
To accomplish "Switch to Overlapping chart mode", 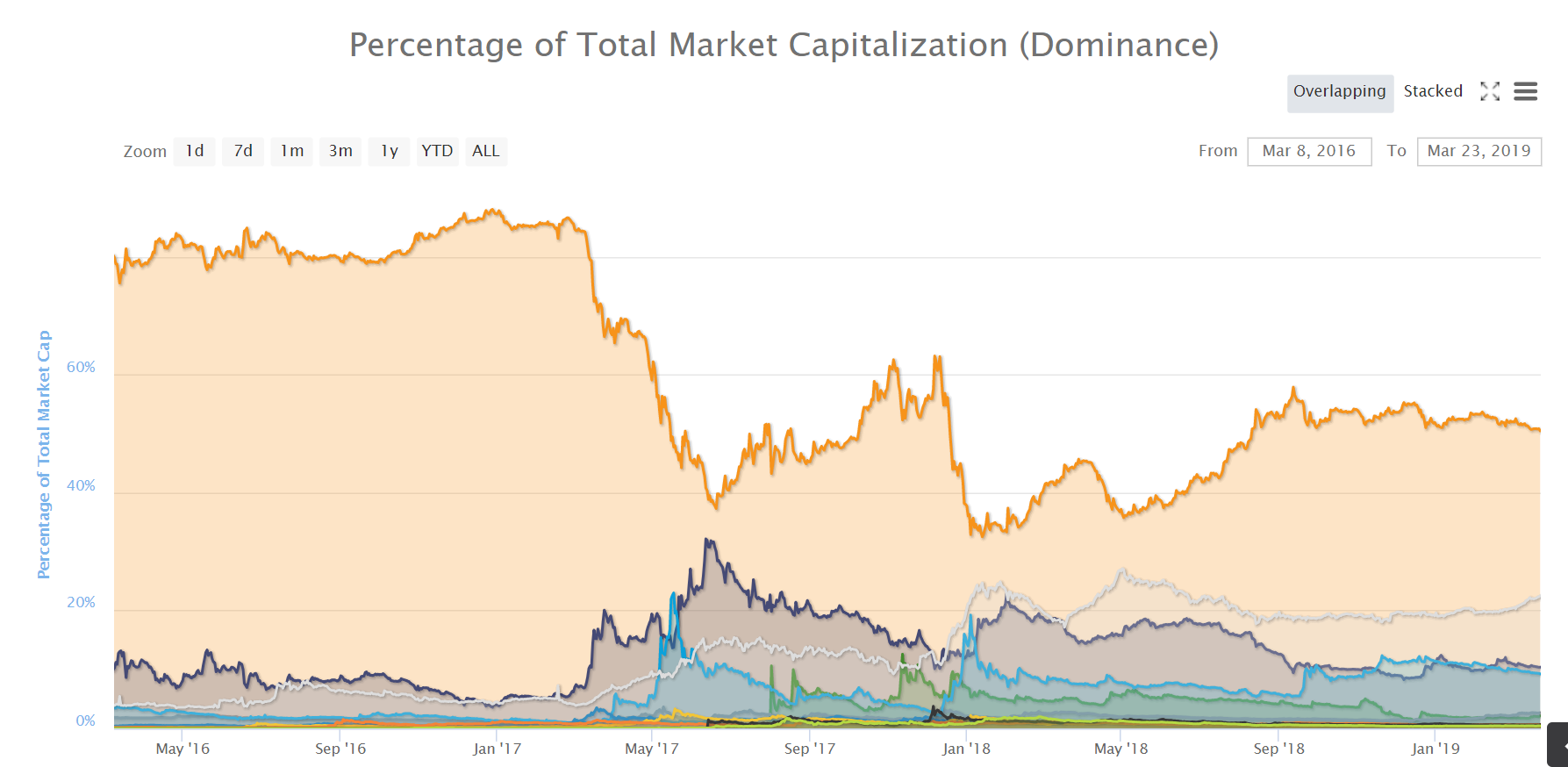I will [1340, 93].
